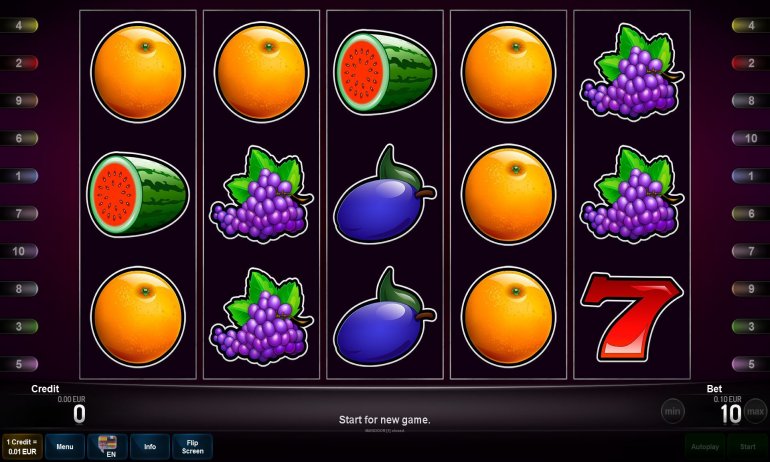Click the middle plum in third reel
770x462 pixels.
(x=385, y=194)
